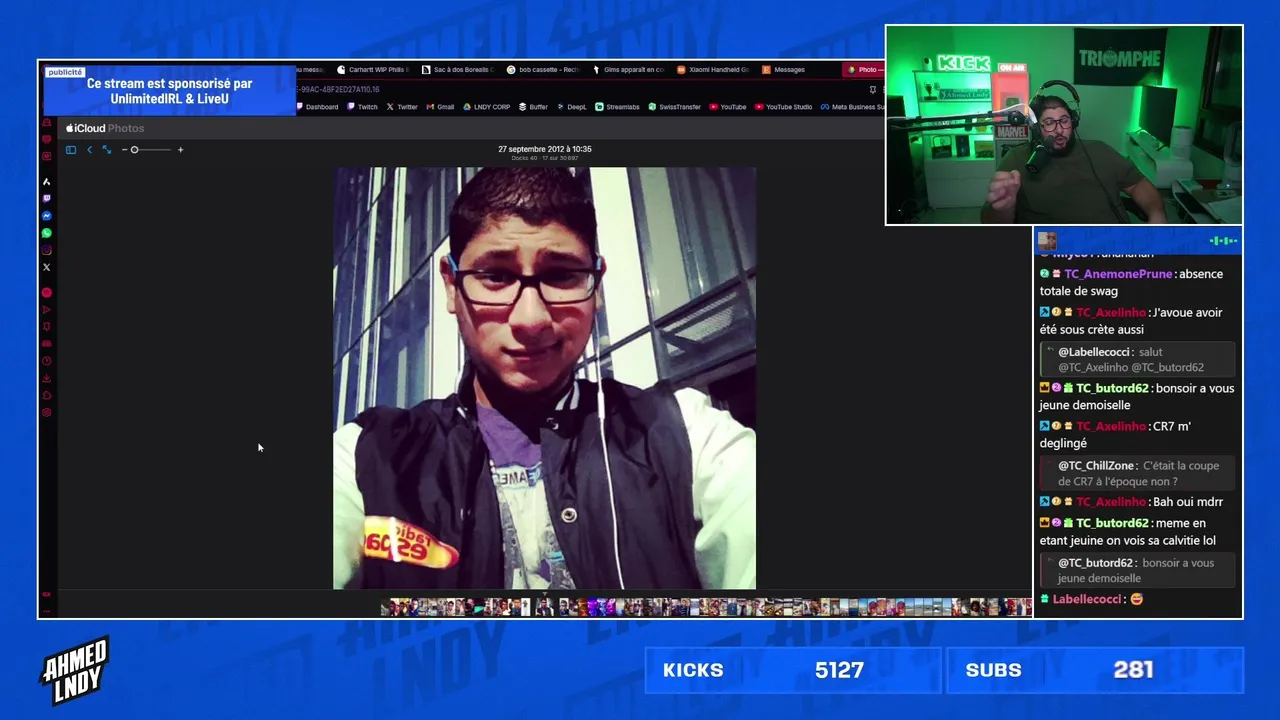1280x720 pixels.
Task: Open the Twitch bookmark
Action: 363,107
